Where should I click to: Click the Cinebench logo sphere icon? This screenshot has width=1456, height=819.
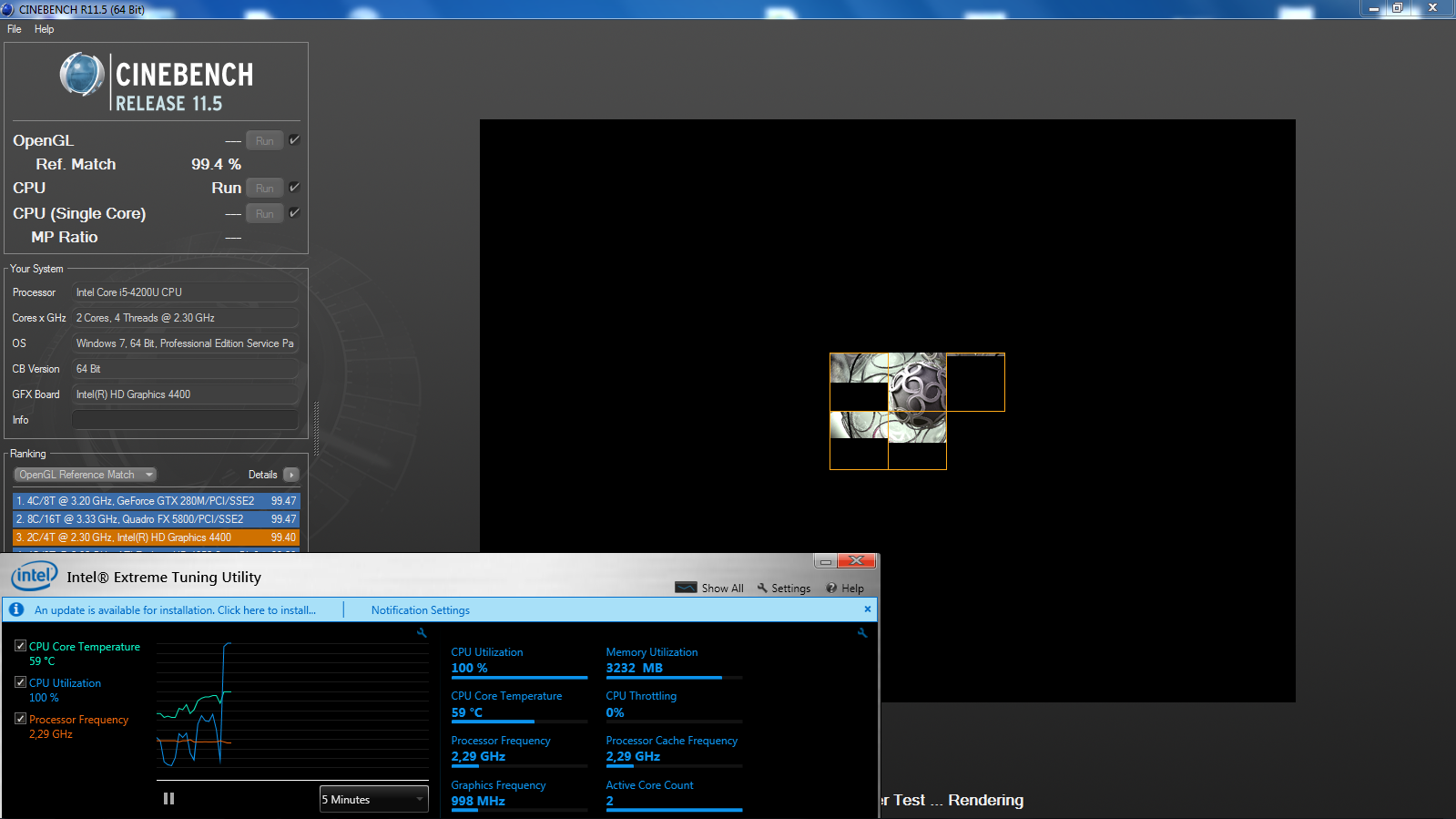(x=82, y=75)
